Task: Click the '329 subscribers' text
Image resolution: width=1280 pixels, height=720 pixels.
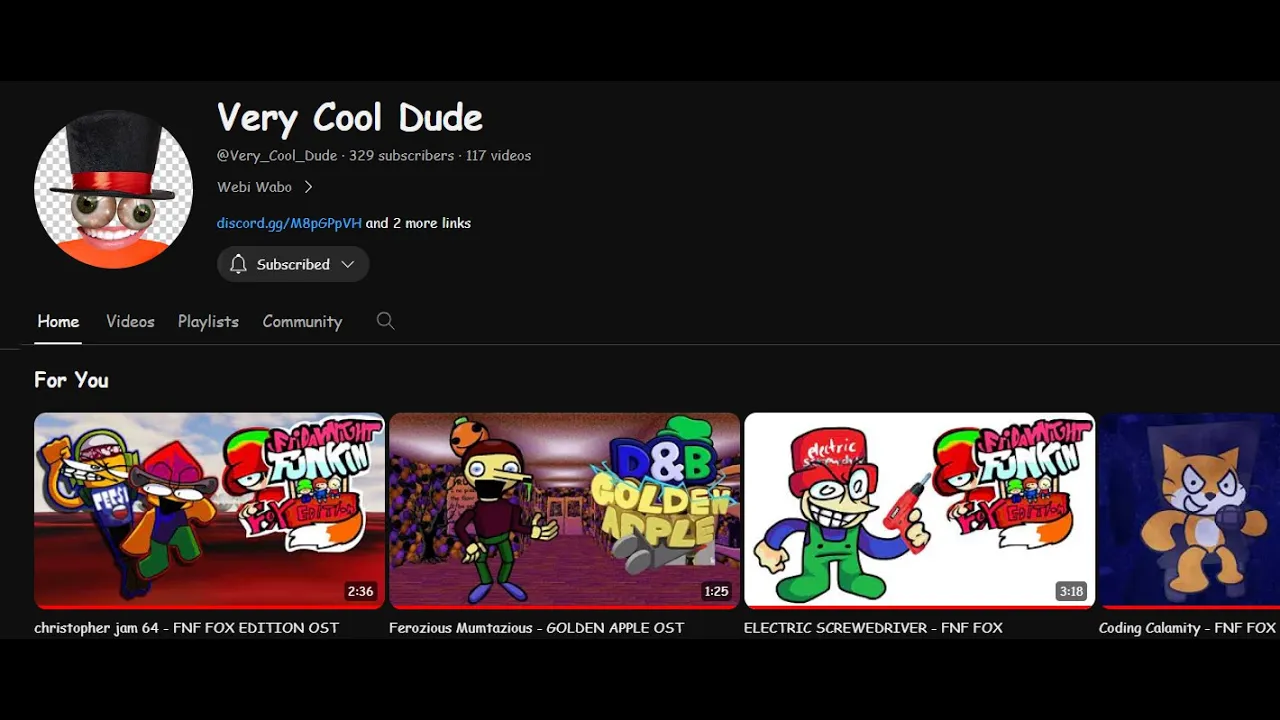Action: click(401, 155)
